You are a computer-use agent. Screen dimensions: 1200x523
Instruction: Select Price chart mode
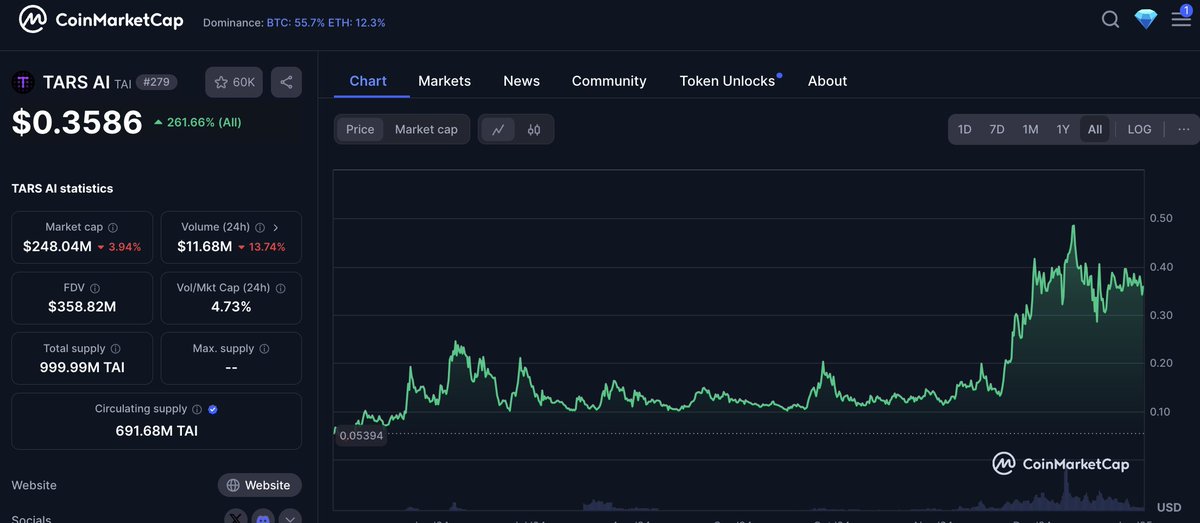360,129
